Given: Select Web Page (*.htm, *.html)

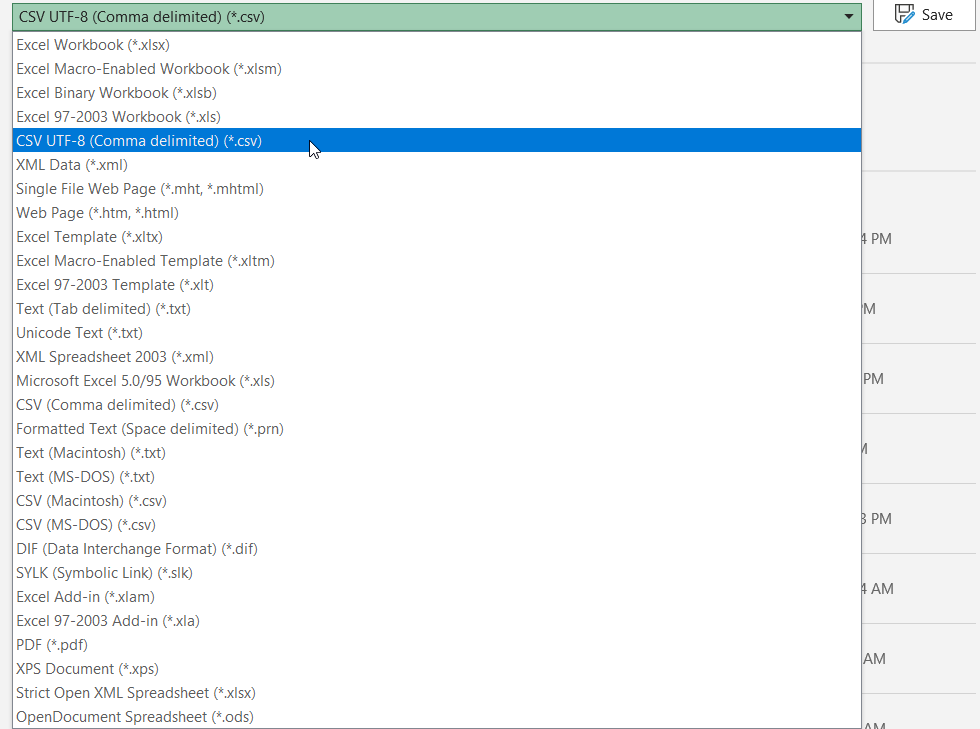Looking at the screenshot, I should (x=436, y=213).
